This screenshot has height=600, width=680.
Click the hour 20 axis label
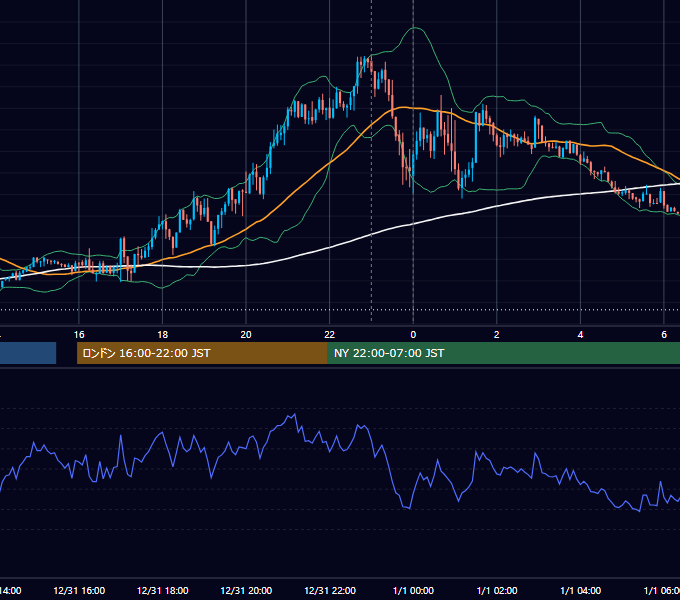[x=246, y=335]
